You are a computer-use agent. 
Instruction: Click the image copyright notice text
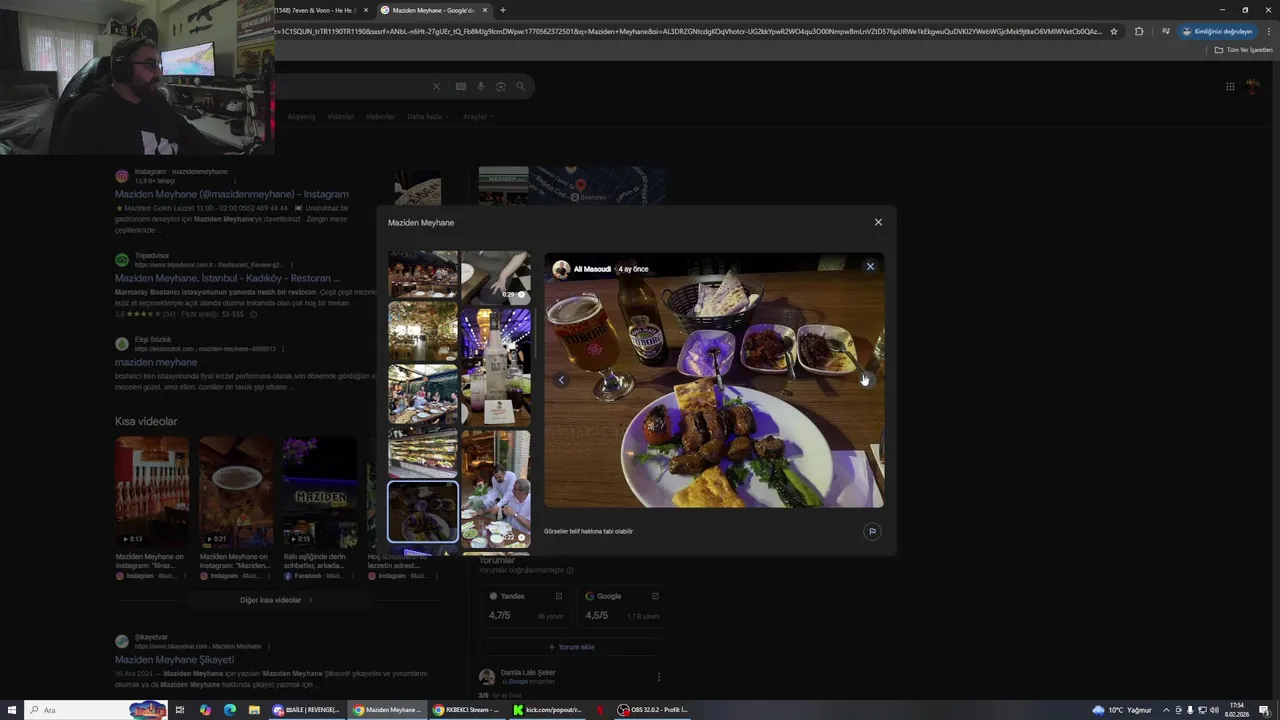point(589,531)
